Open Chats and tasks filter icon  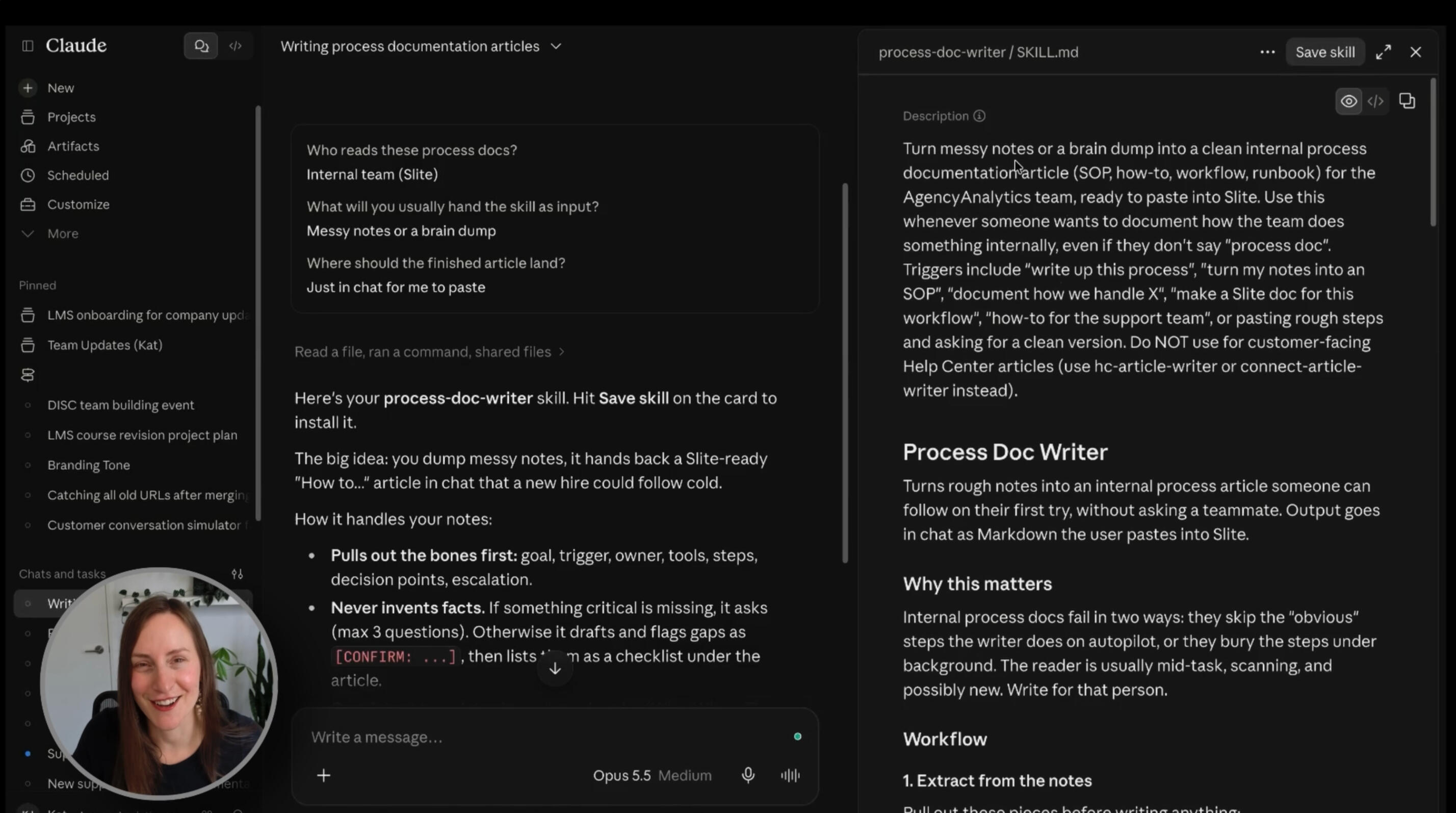click(x=238, y=573)
